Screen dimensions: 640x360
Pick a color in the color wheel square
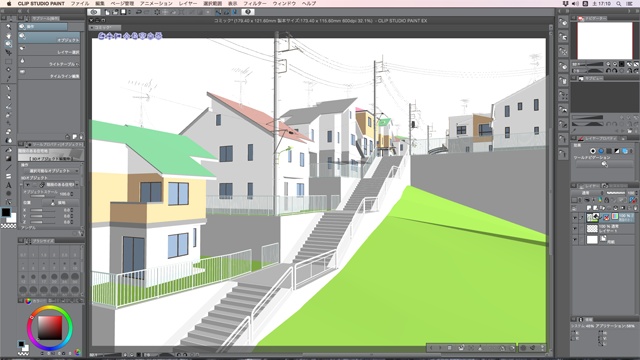pos(50,328)
